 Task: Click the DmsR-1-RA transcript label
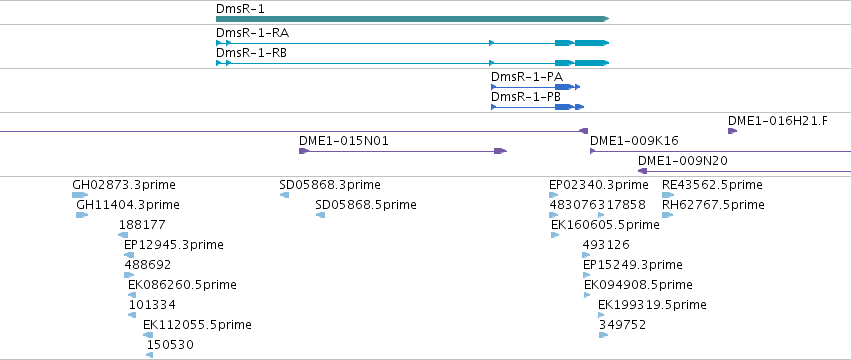click(x=252, y=33)
